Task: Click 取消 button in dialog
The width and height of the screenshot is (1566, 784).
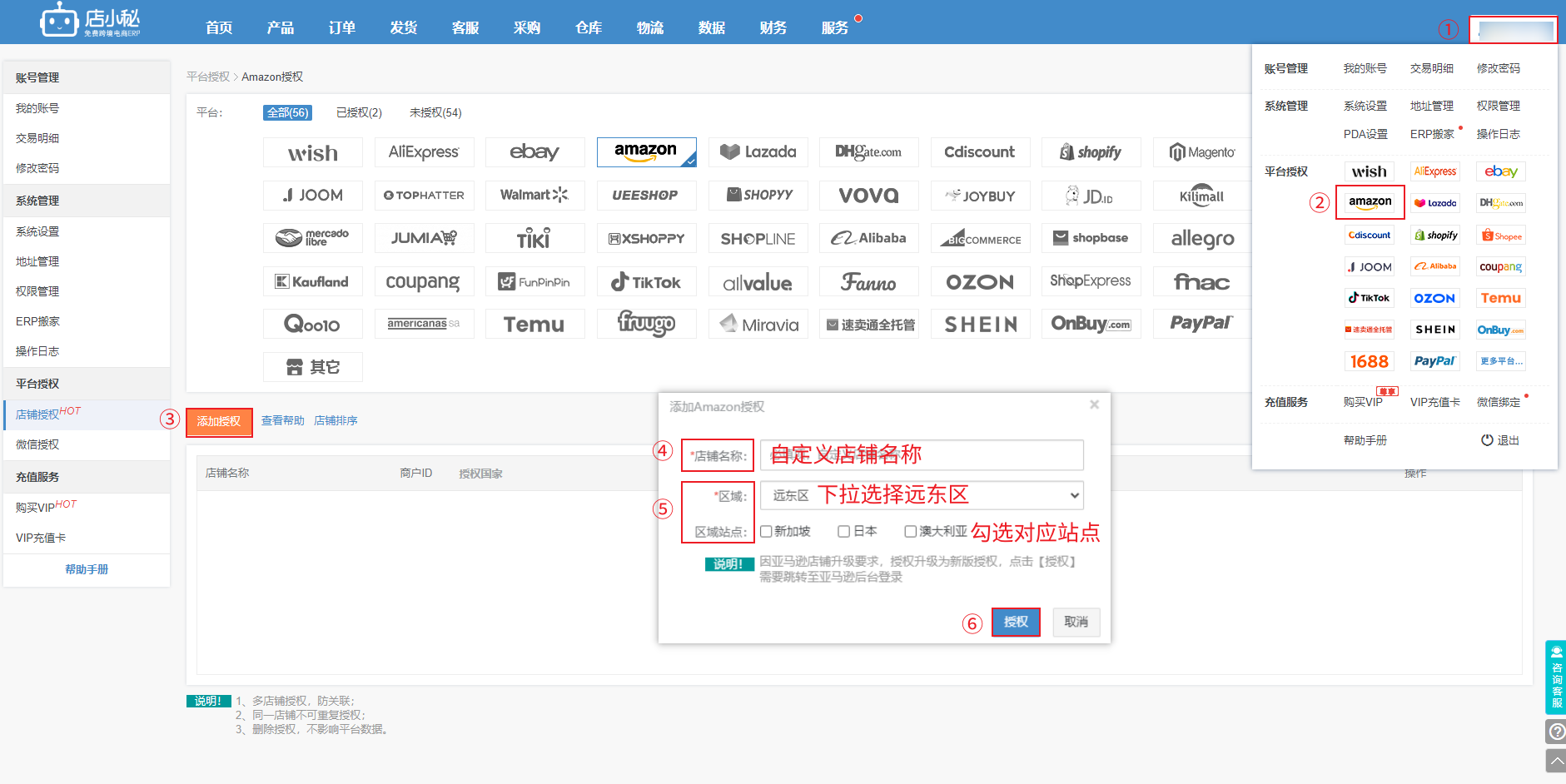Action: [1076, 622]
